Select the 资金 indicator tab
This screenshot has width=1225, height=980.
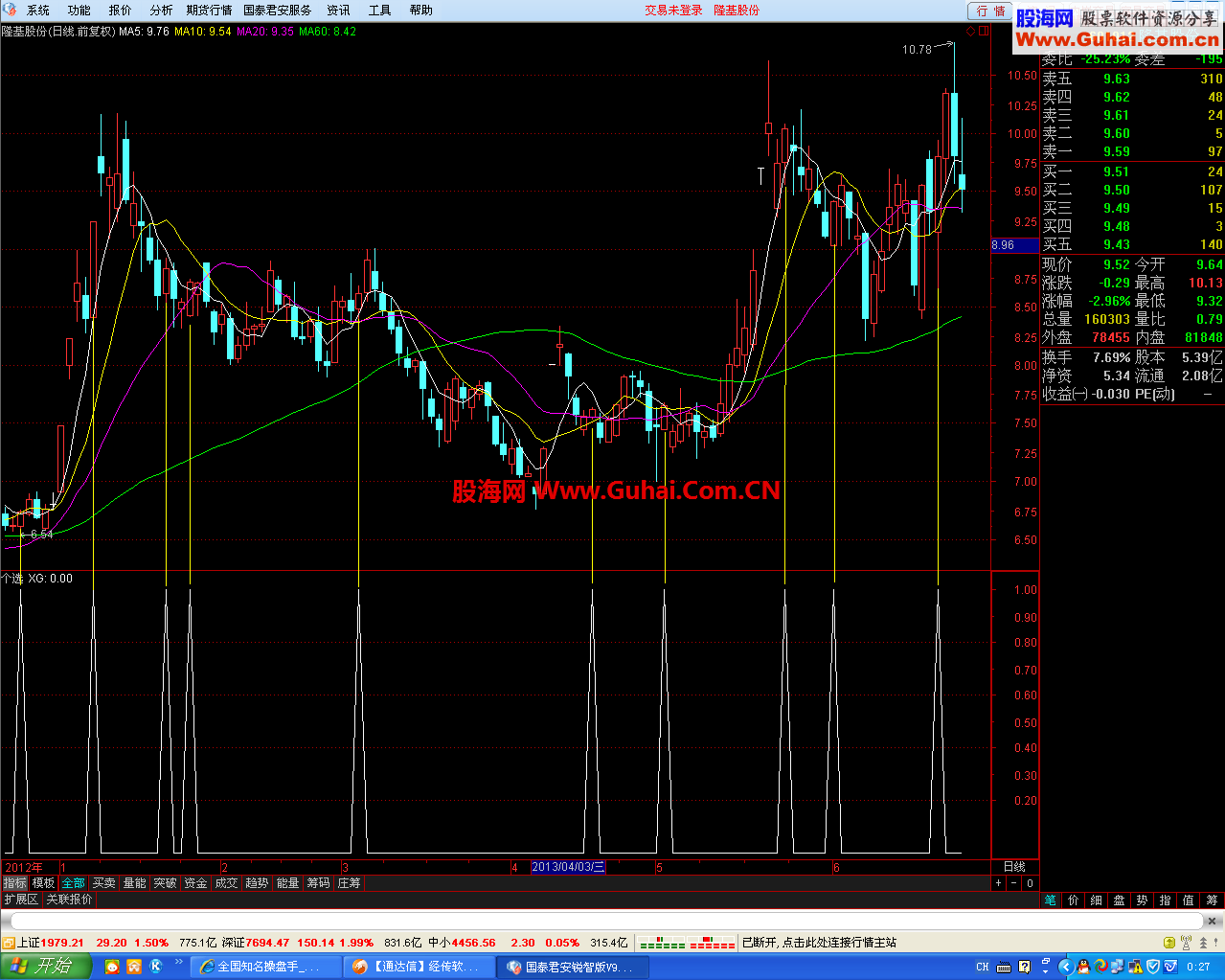point(196,882)
